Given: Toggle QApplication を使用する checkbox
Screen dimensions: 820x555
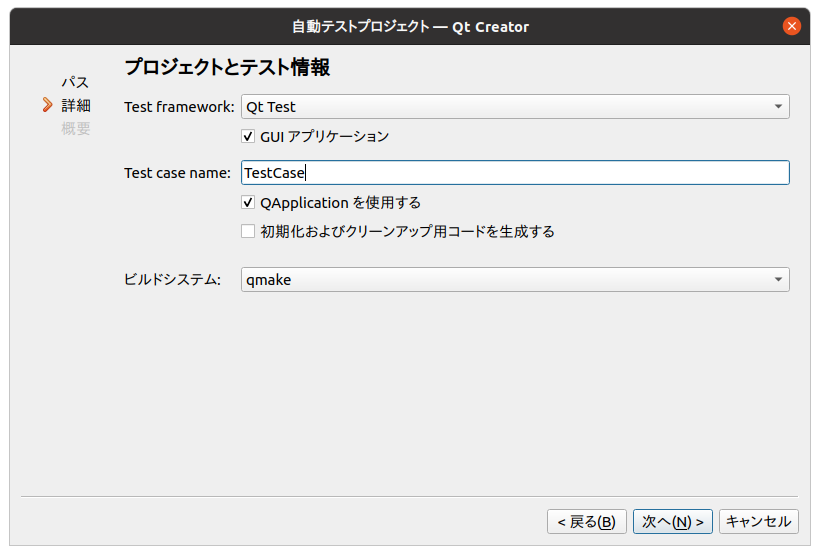Looking at the screenshot, I should [x=248, y=202].
